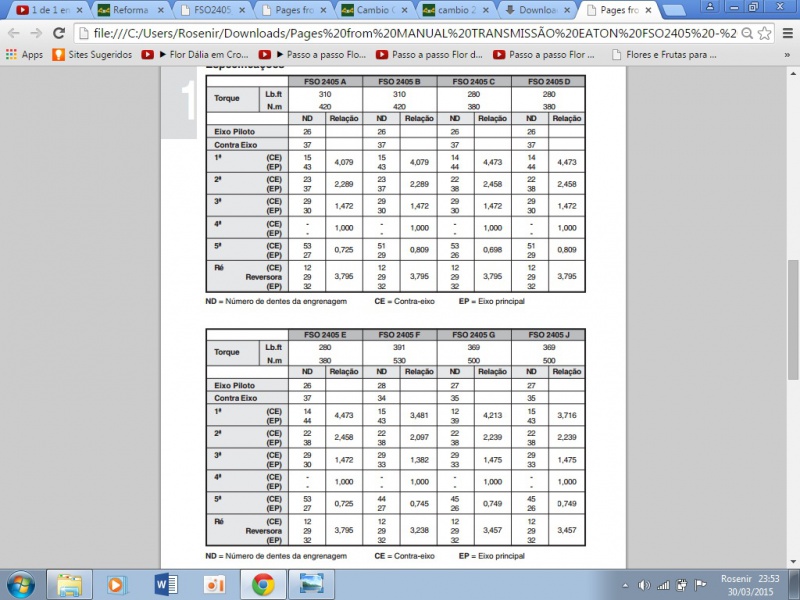Open the Sites Sugeridos bookmark

pos(92,55)
